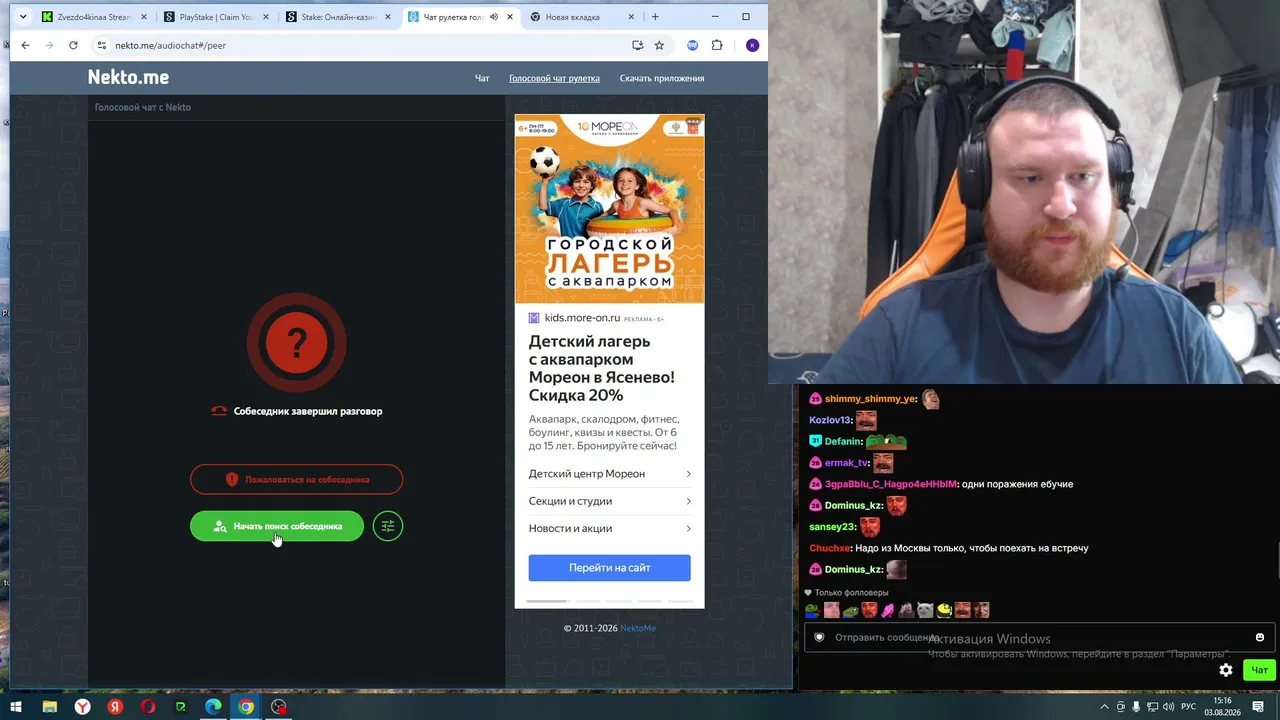Open the blue browser extension icon

pos(693,45)
